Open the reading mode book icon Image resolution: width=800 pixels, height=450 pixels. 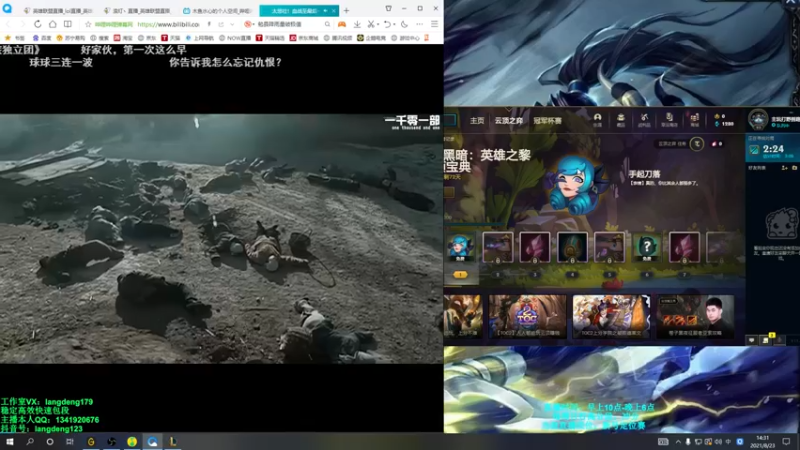(x=67, y=24)
